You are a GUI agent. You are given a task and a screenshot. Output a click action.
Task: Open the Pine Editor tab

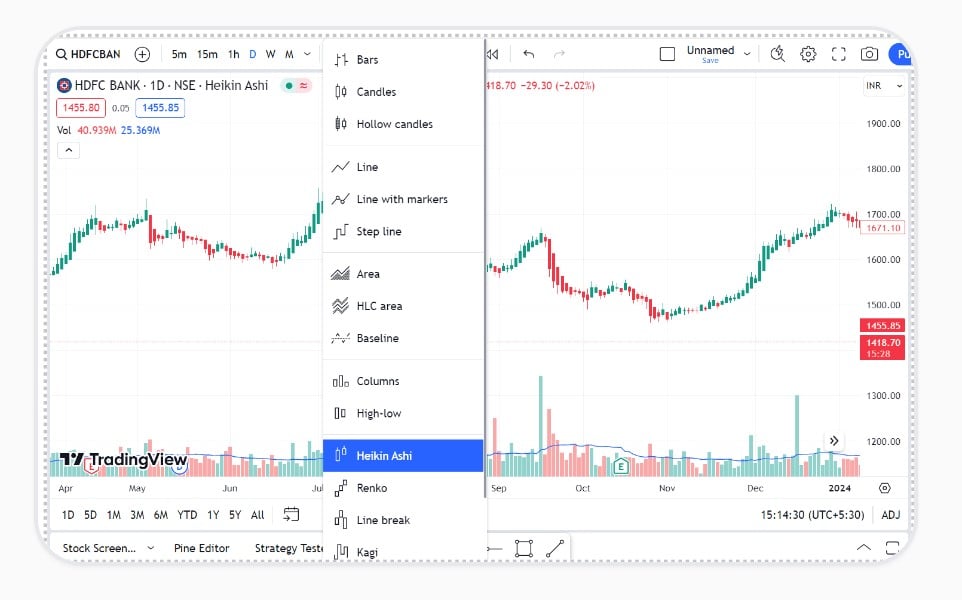coord(201,548)
